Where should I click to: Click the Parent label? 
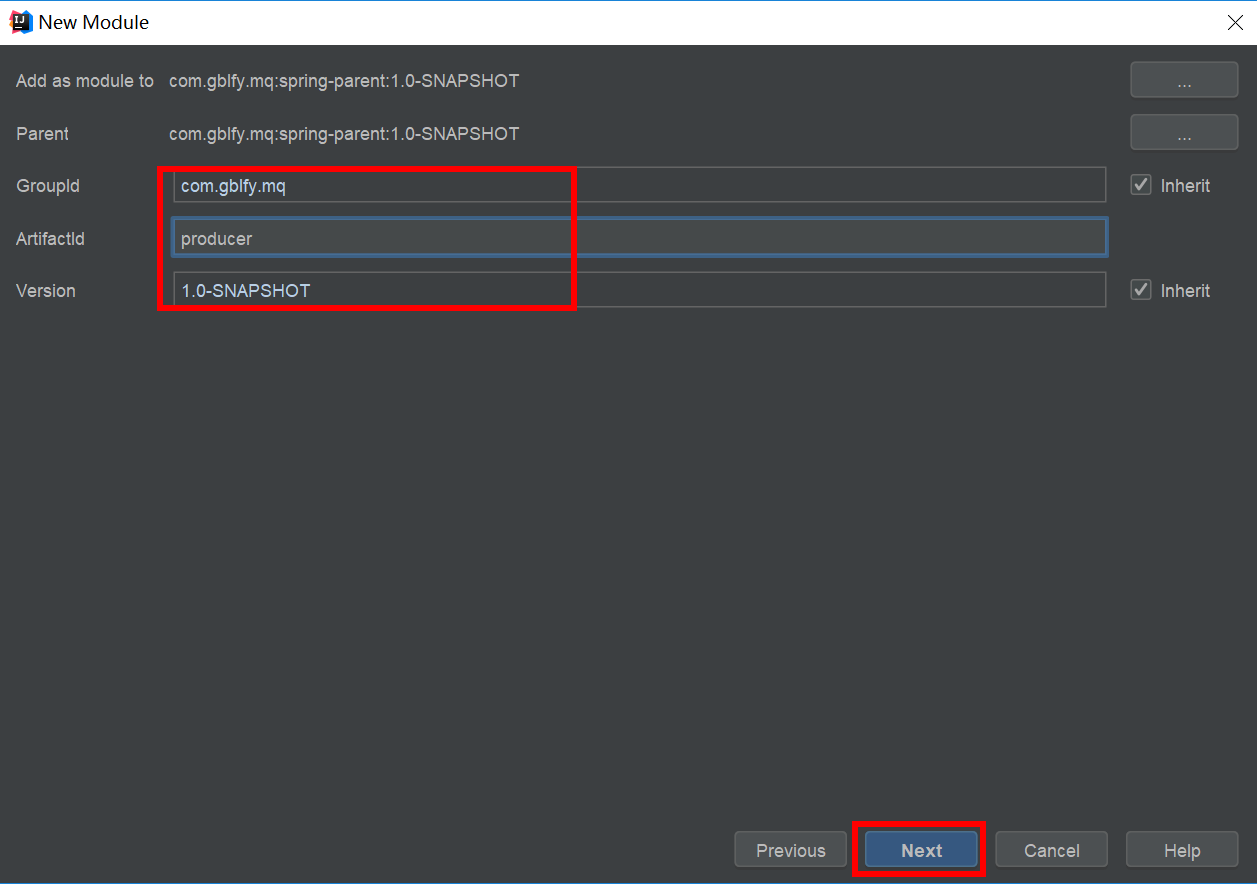pos(42,133)
